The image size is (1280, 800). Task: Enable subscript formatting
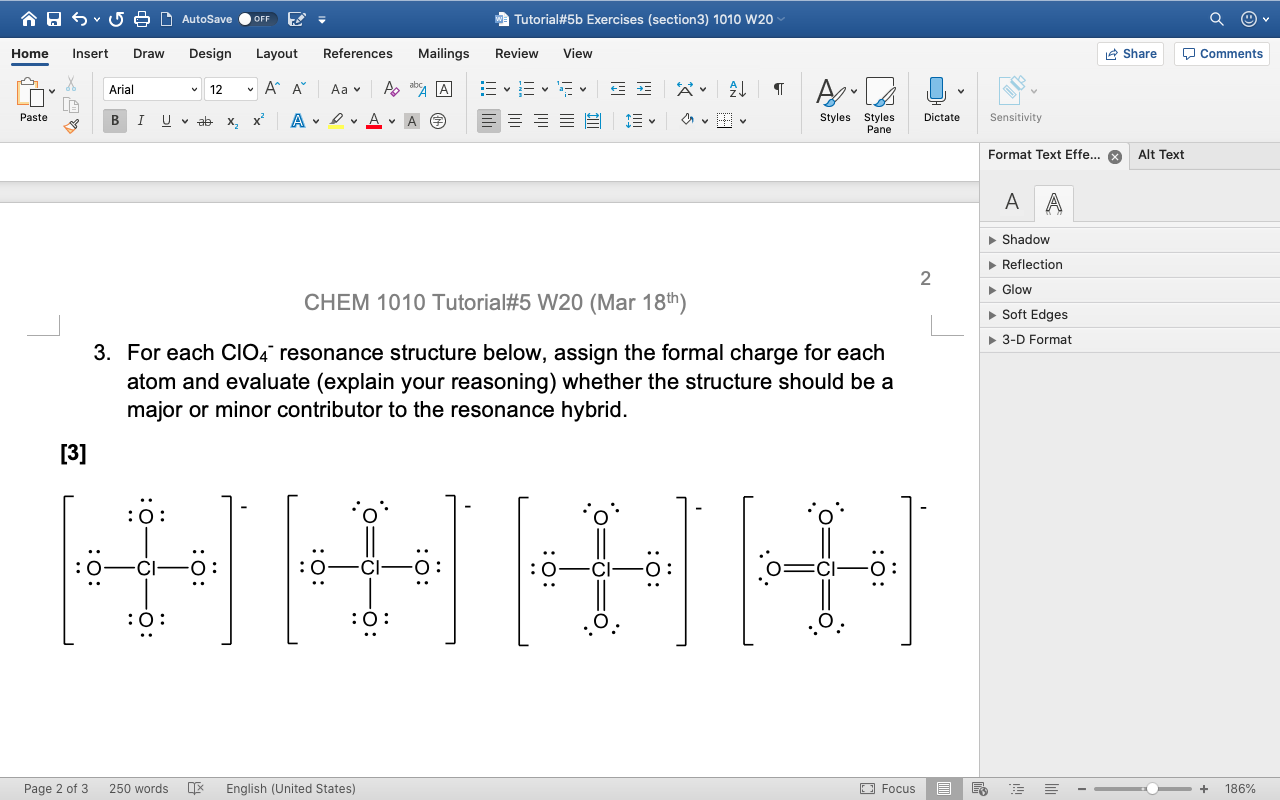(231, 120)
